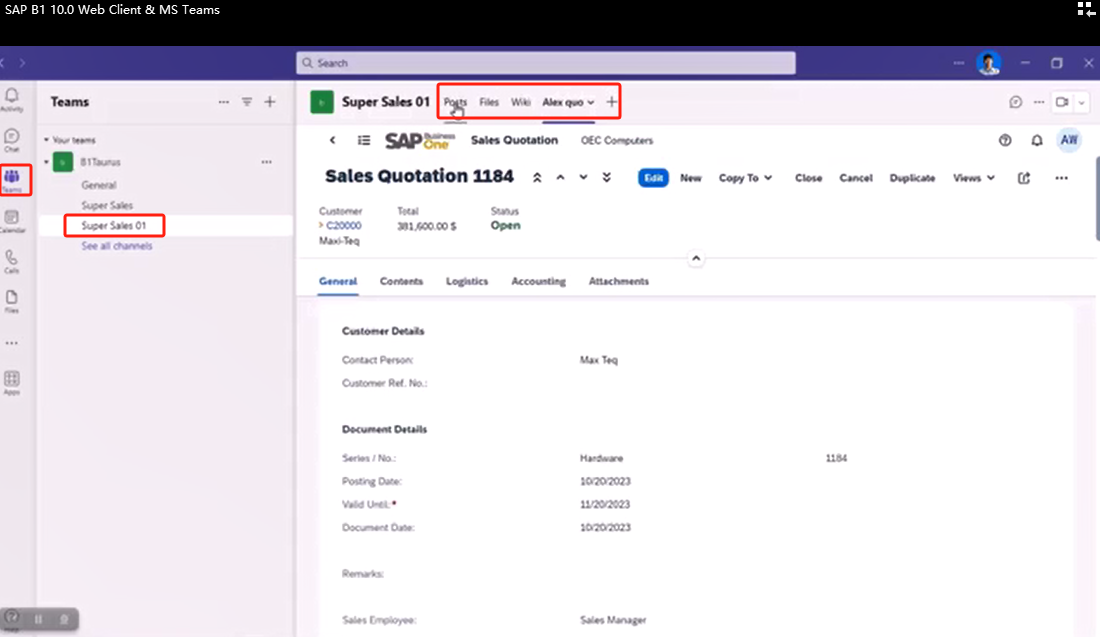Screen dimensions: 1100x637
Task: Collapse the quotation header section
Action: 696,258
